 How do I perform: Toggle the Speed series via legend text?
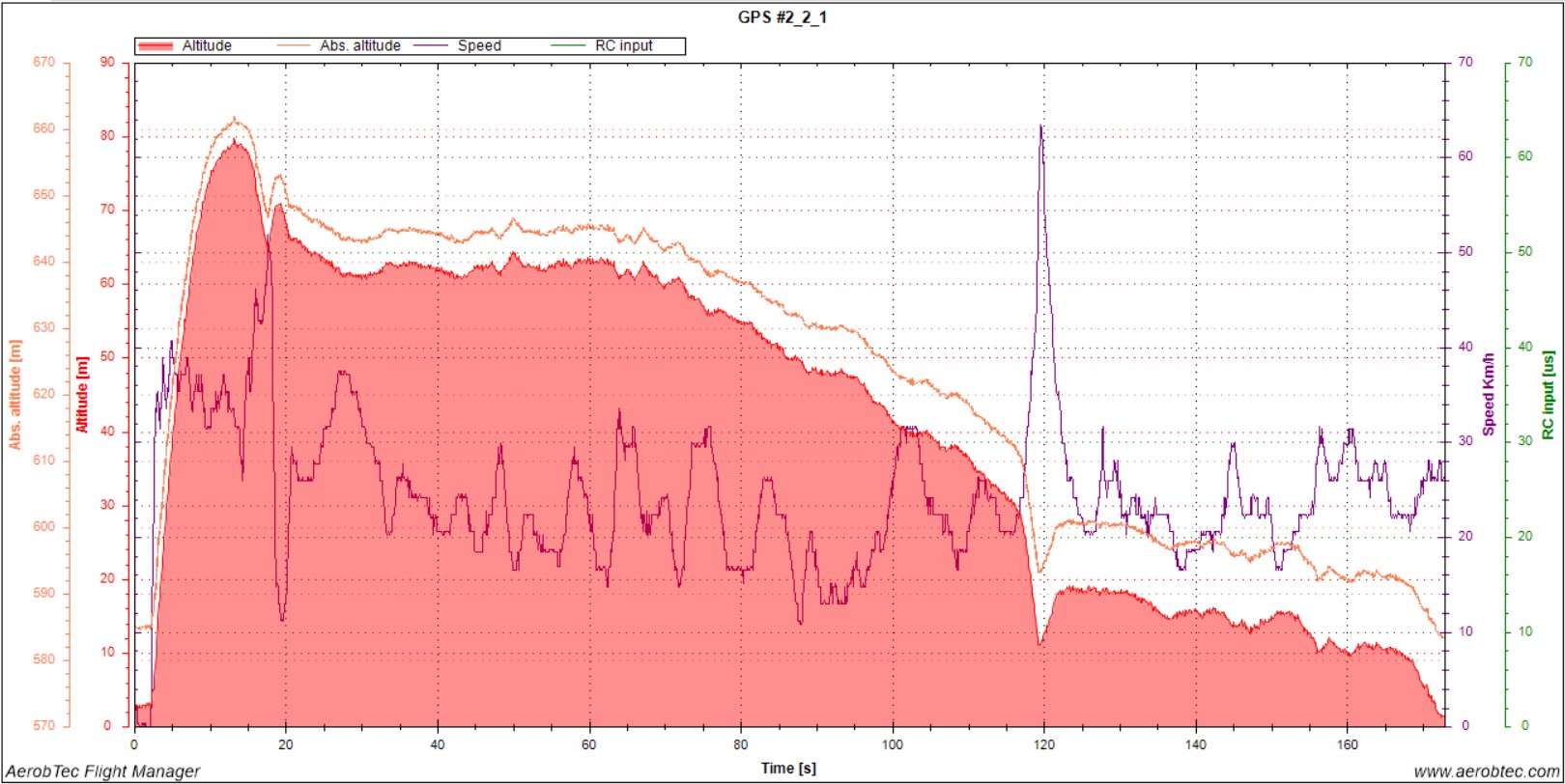tap(479, 46)
